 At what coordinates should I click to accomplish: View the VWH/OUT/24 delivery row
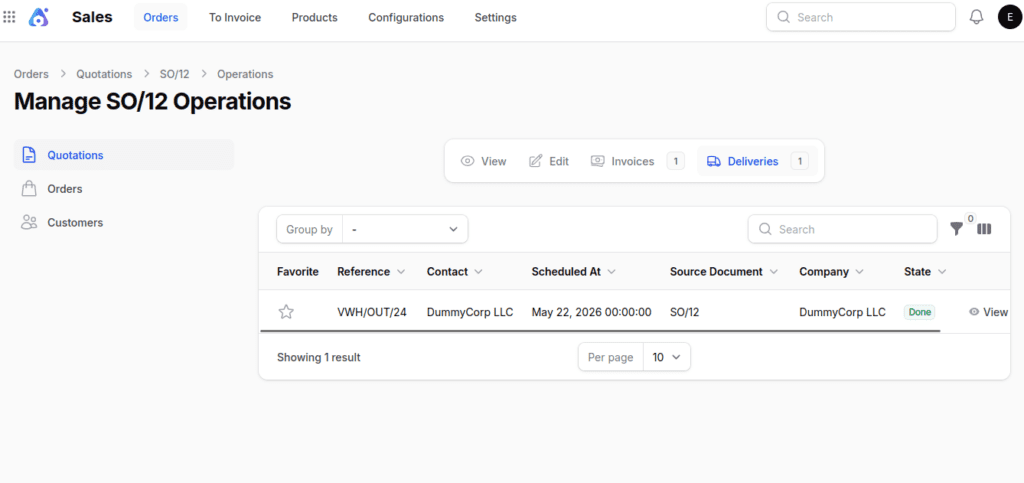pyautogui.click(x=988, y=312)
